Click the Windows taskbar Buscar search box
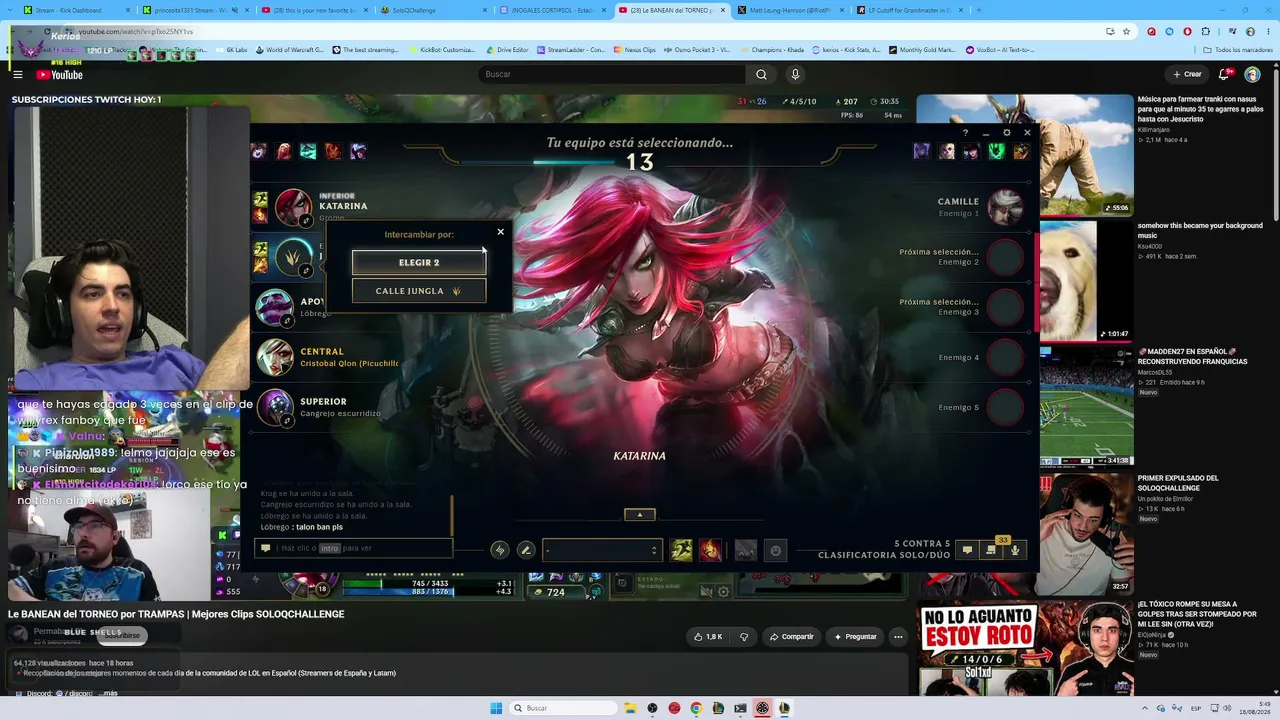Viewport: 1280px width, 720px height. [562, 708]
